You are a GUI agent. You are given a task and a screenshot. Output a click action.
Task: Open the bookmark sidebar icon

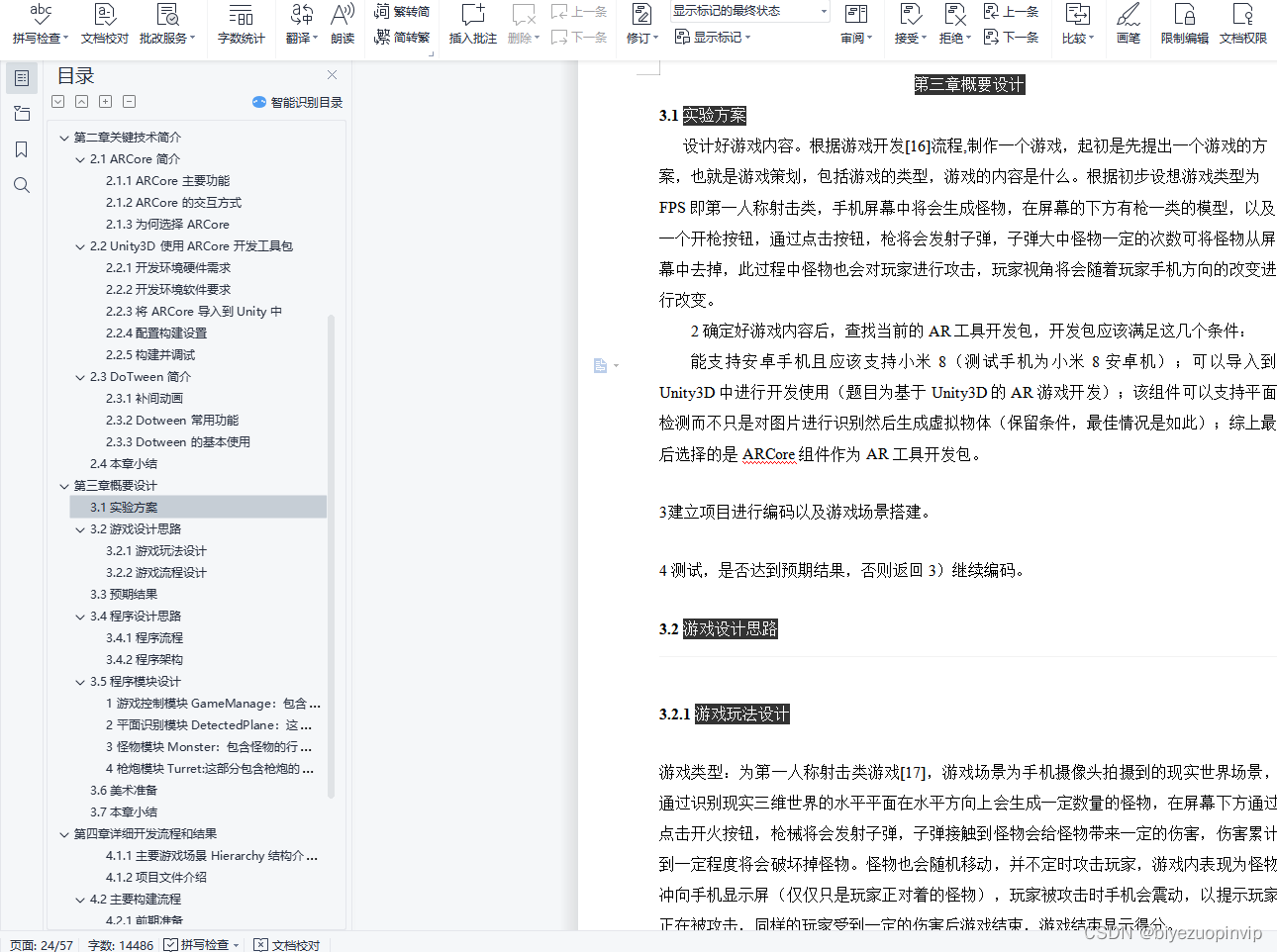pyautogui.click(x=22, y=149)
